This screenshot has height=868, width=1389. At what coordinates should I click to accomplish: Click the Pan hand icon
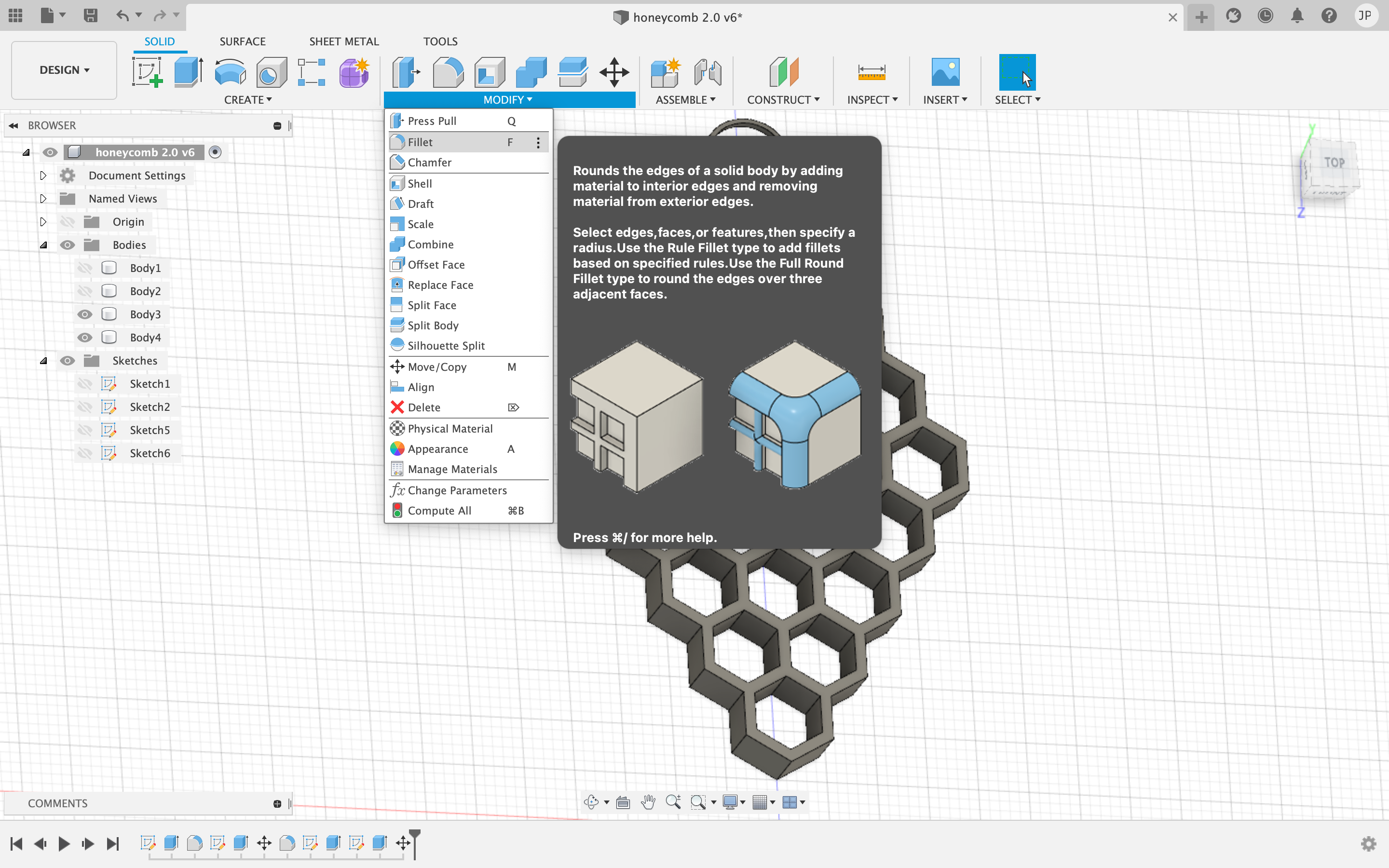pyautogui.click(x=648, y=802)
